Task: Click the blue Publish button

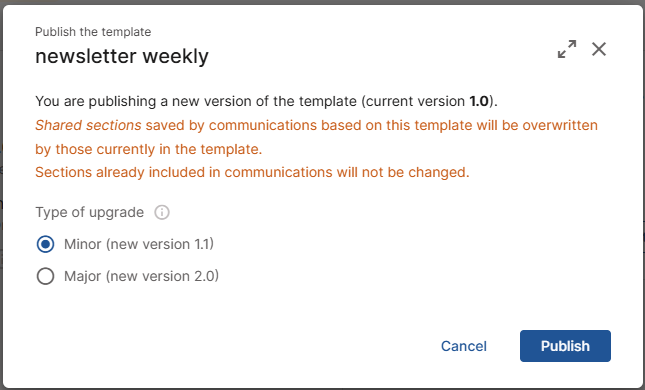Action: point(565,346)
